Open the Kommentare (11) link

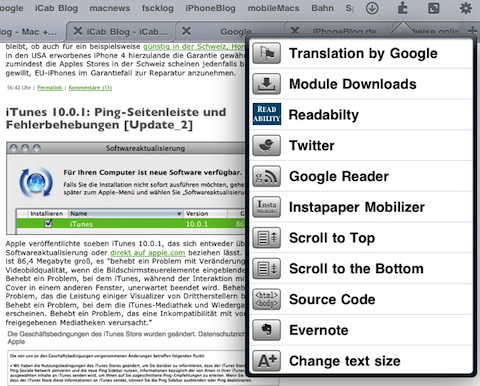90,88
